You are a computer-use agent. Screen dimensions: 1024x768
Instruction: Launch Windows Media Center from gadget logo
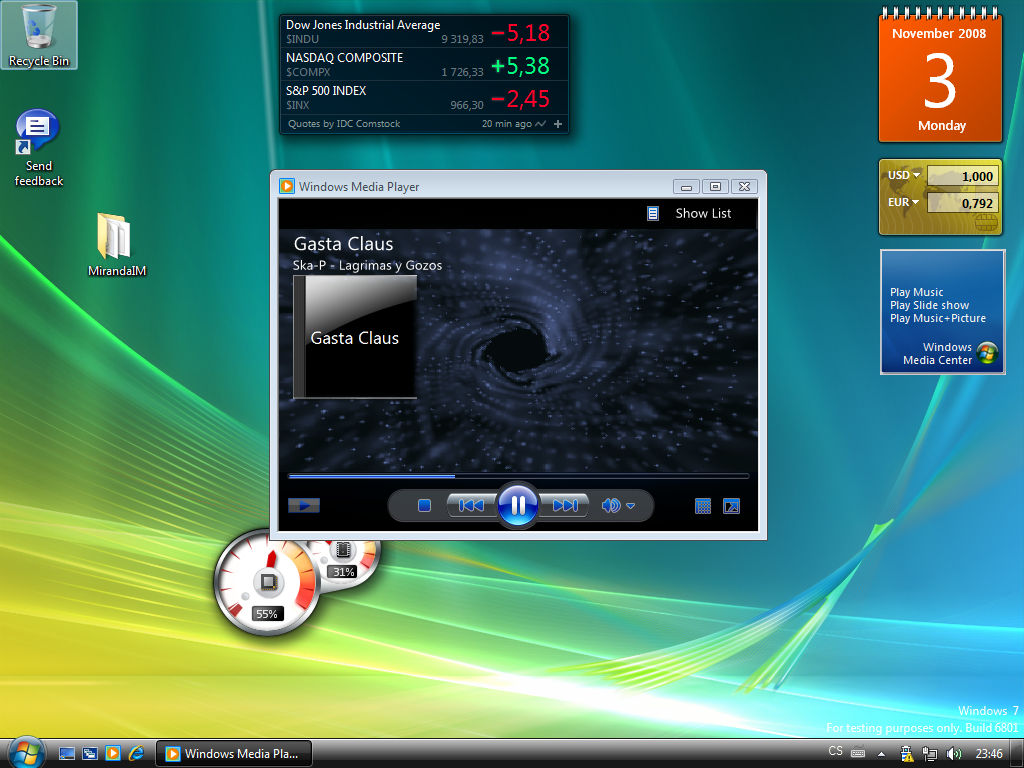click(x=987, y=353)
